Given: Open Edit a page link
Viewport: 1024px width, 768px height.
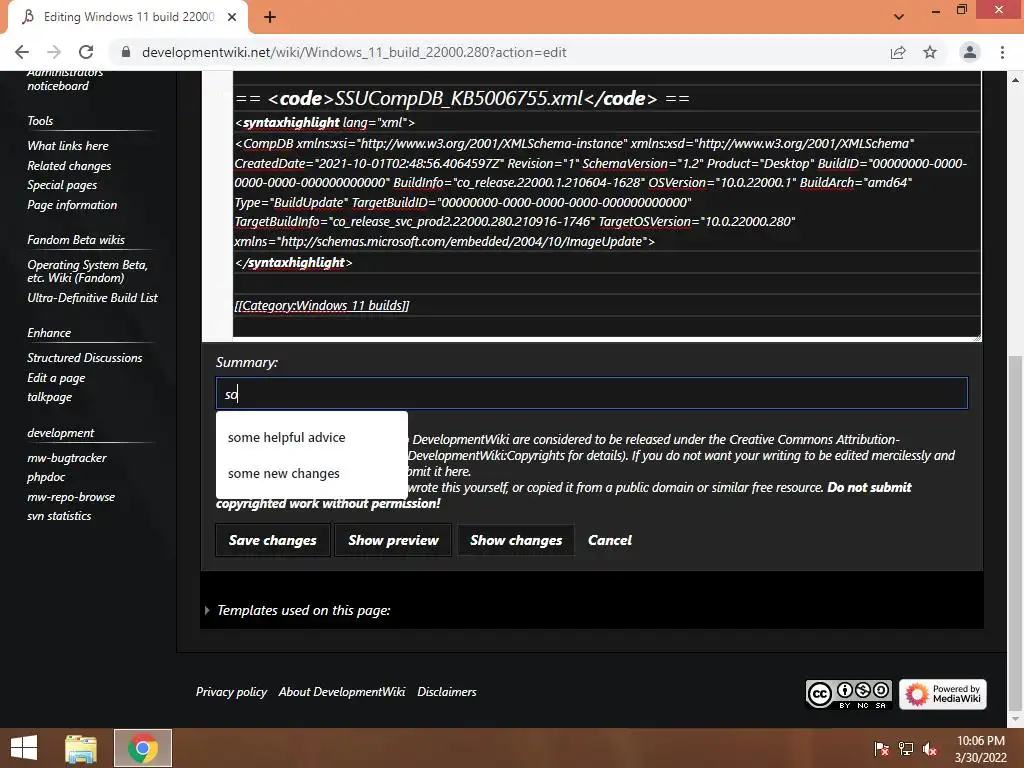Looking at the screenshot, I should tap(56, 377).
